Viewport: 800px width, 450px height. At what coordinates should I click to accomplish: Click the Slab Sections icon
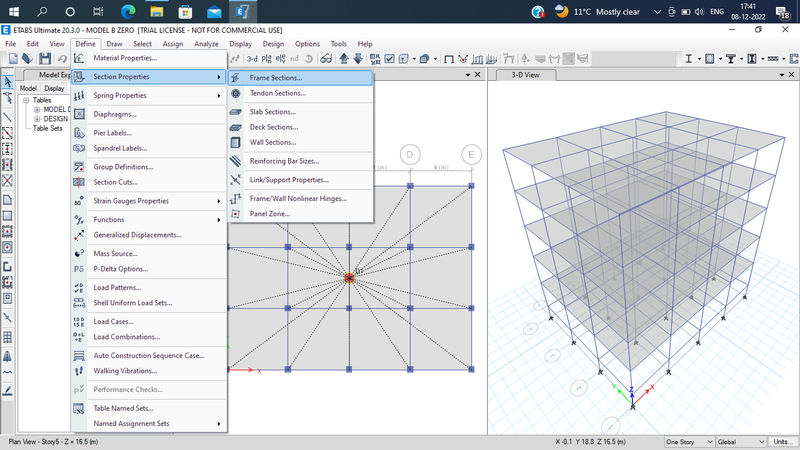tap(235, 112)
